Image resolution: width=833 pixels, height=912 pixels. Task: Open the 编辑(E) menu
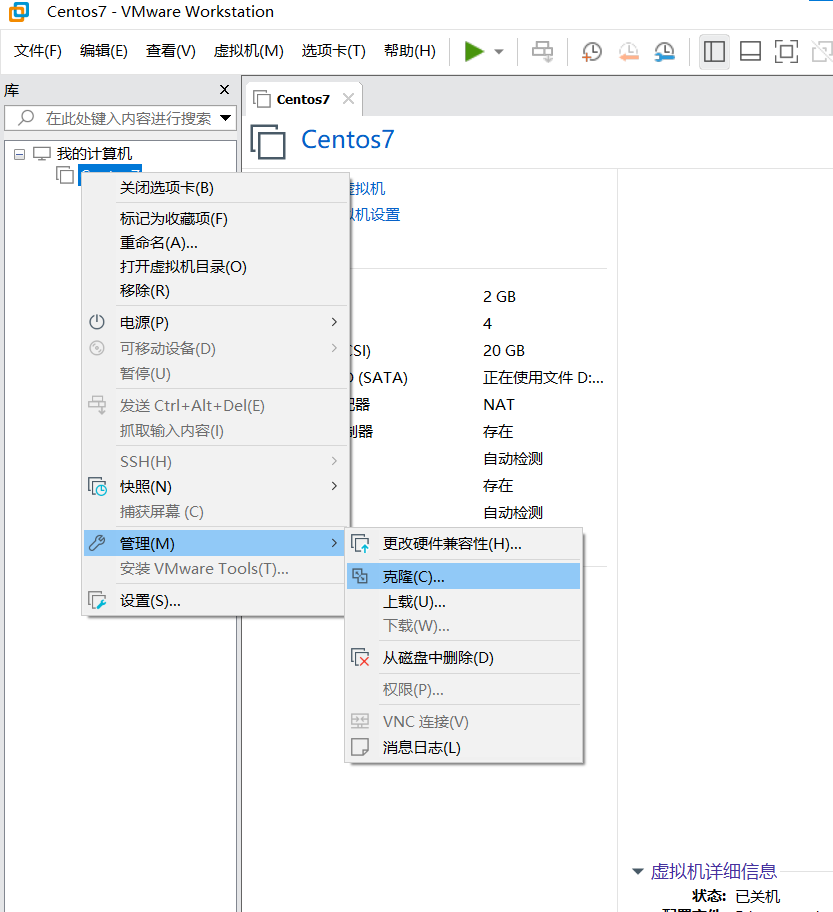coord(104,51)
